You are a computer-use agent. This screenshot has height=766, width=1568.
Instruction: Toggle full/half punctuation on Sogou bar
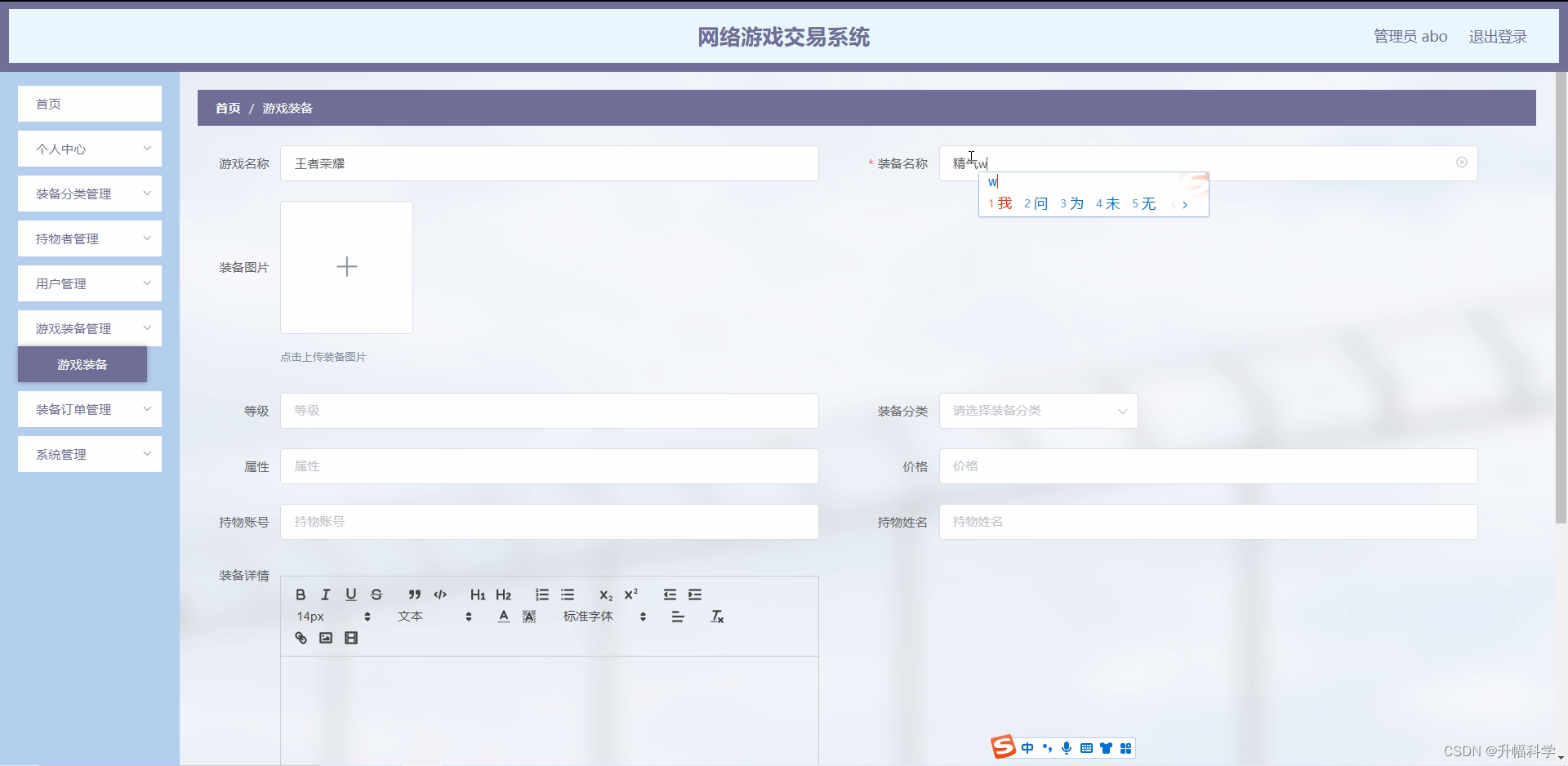point(1047,747)
